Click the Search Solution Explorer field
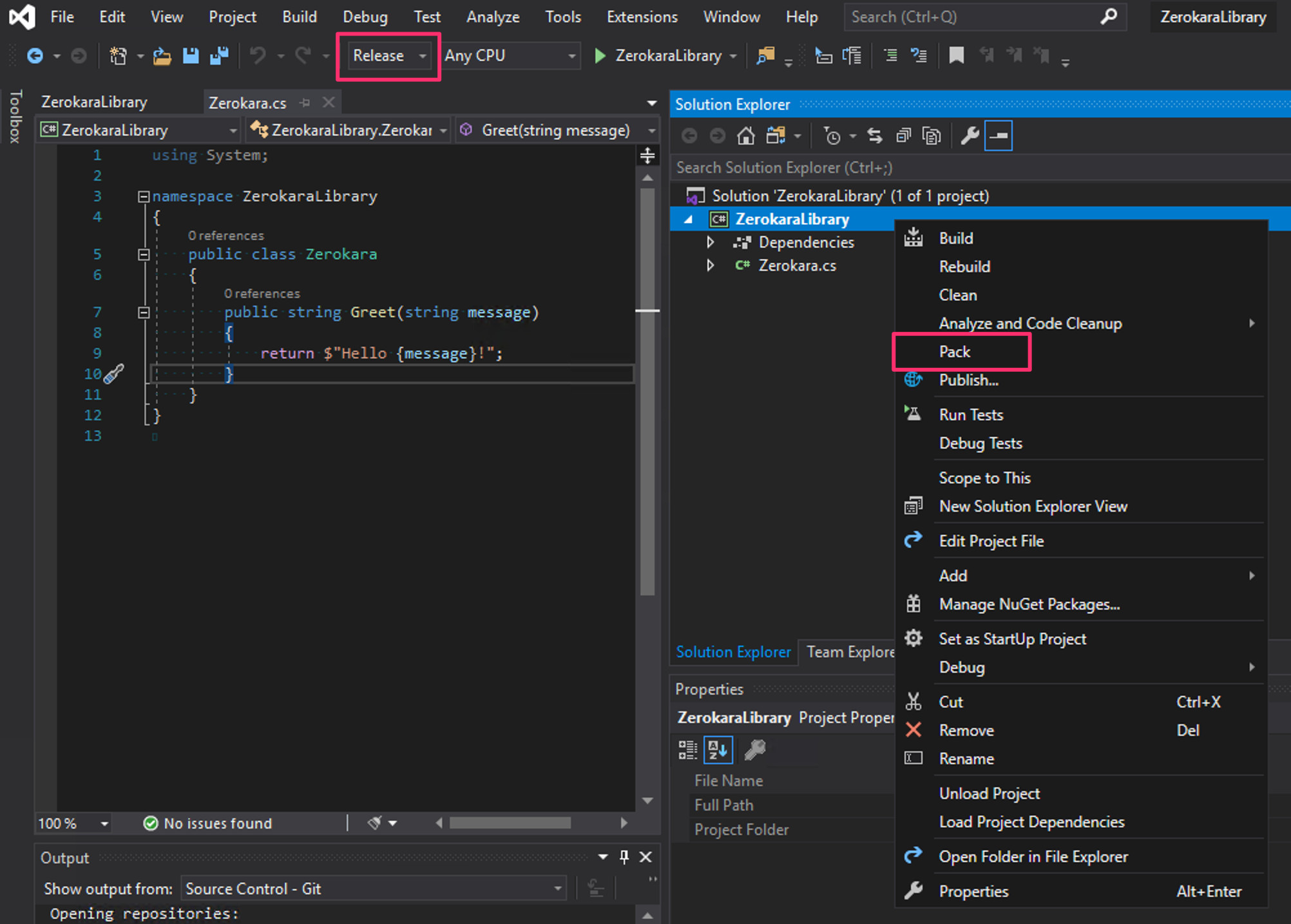Viewport: 1291px width, 924px height. pyautogui.click(x=979, y=168)
